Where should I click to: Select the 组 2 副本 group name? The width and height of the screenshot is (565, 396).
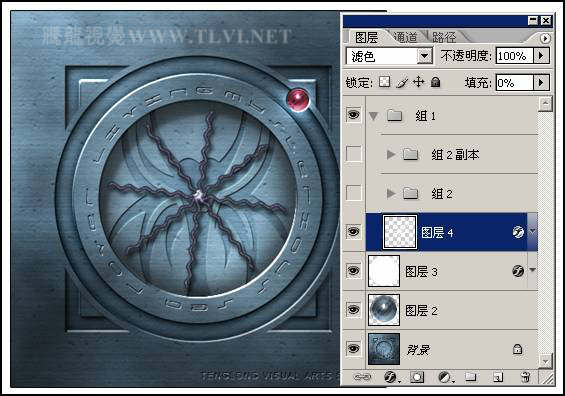(x=455, y=155)
